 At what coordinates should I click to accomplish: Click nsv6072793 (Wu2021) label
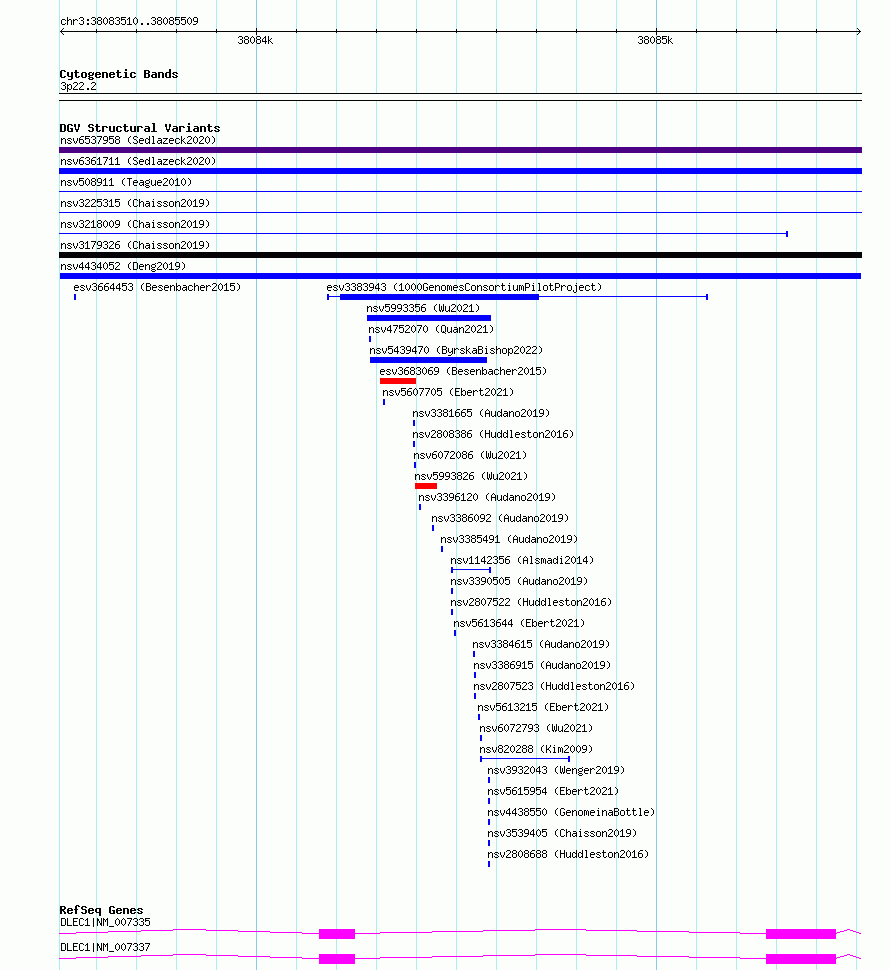coord(536,729)
